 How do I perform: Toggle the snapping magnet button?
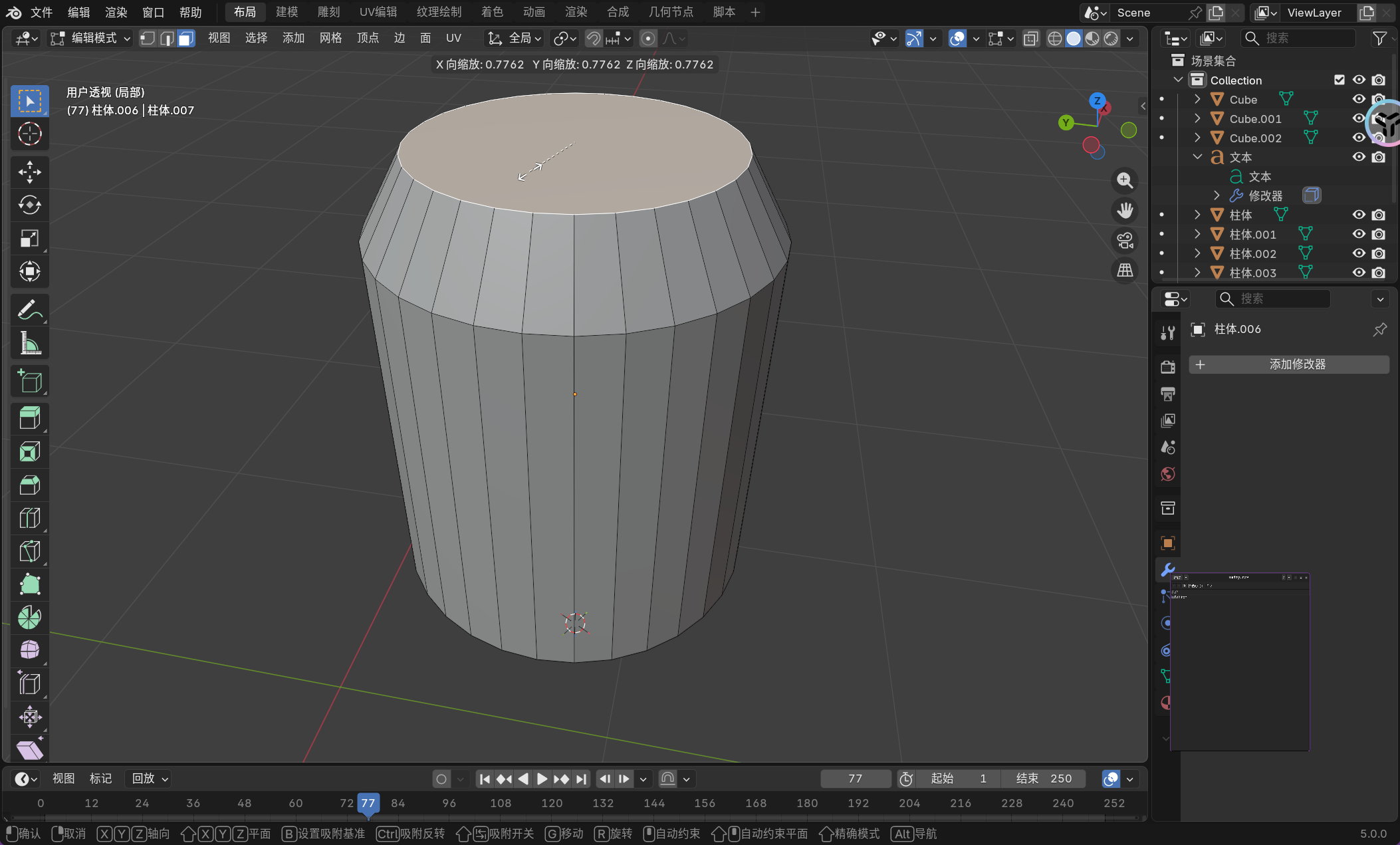(594, 39)
